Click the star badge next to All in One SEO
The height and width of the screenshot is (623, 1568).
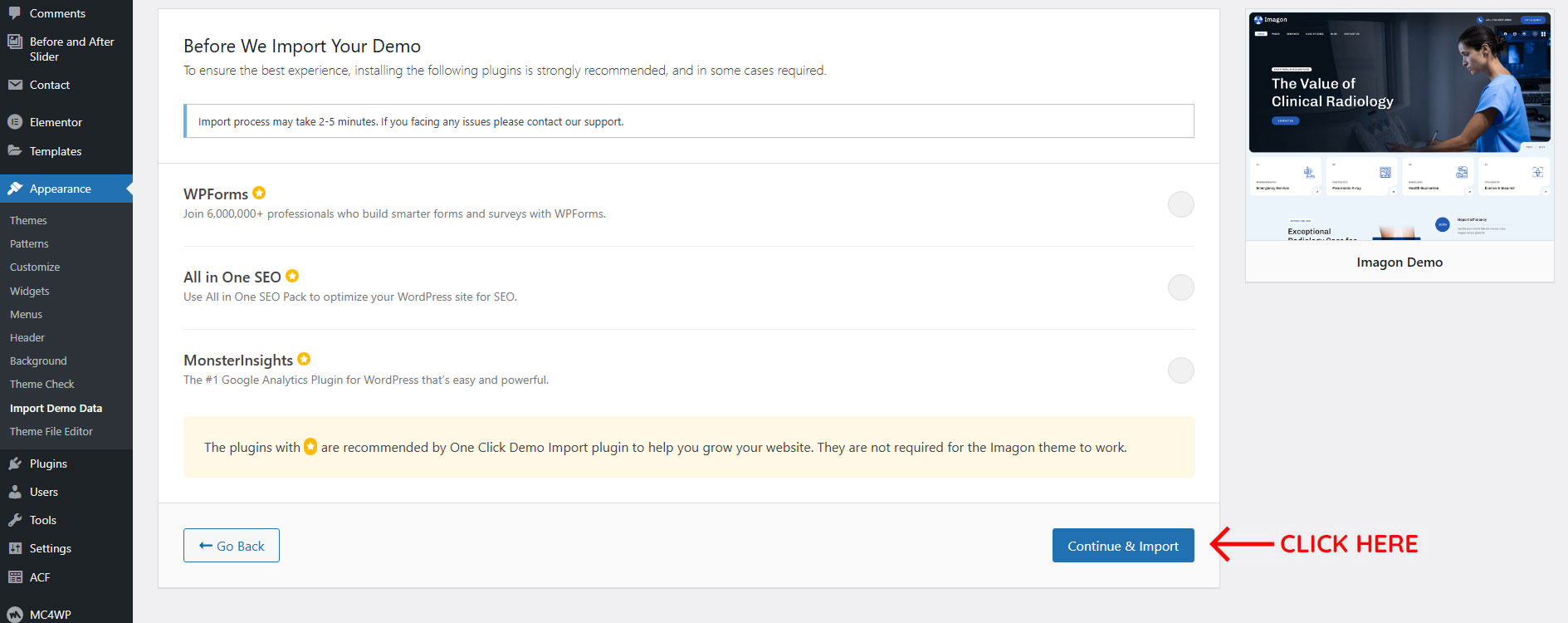[292, 276]
